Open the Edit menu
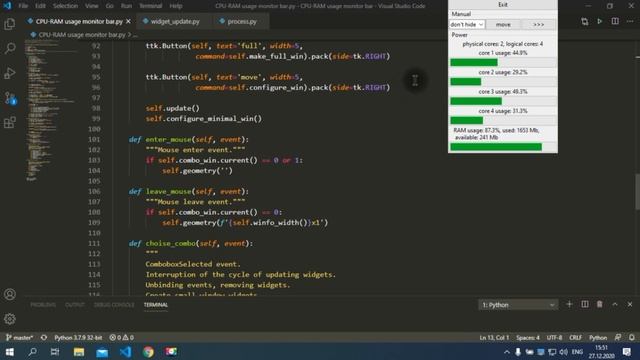The width and height of the screenshot is (640, 360). click(x=40, y=6)
